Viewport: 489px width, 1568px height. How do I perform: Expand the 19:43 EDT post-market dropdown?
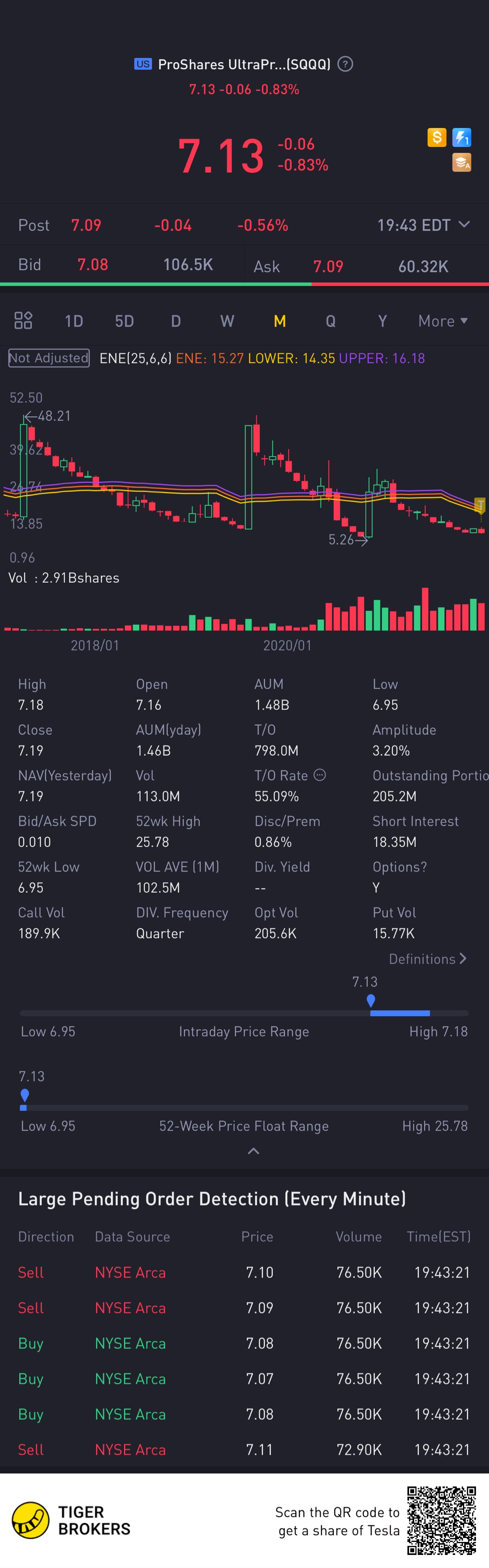463,225
